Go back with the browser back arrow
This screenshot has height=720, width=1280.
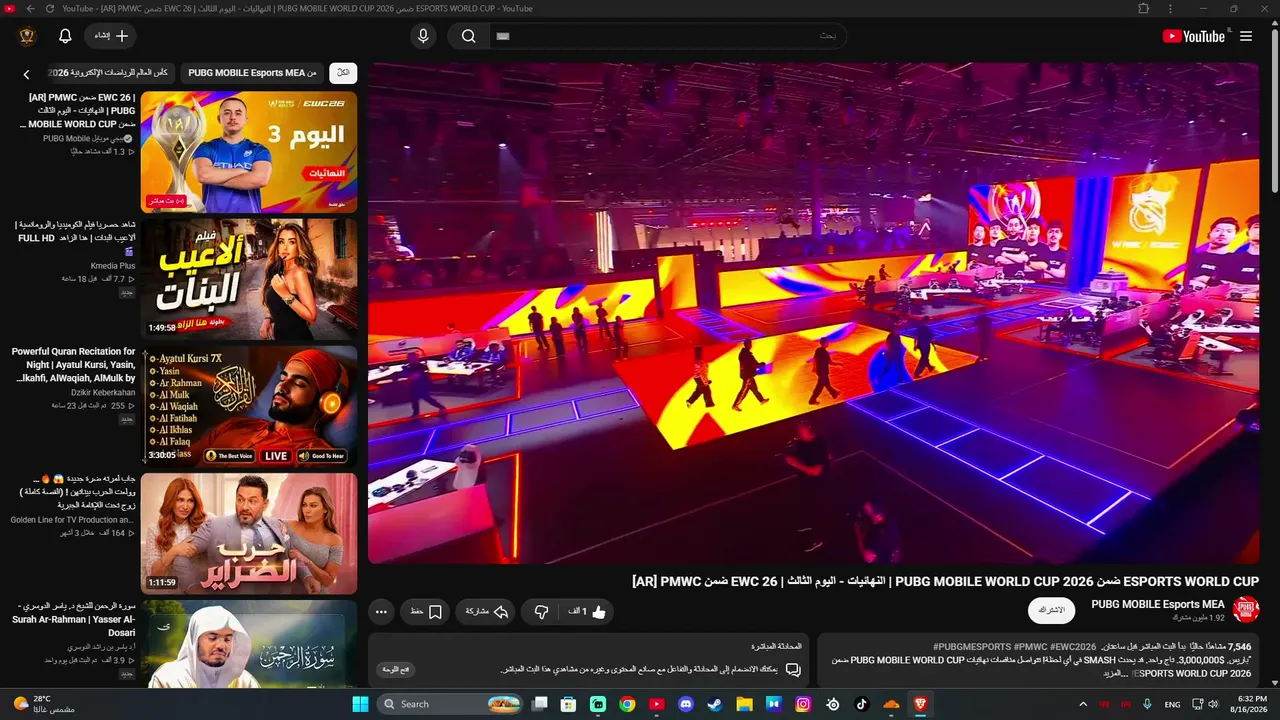[x=30, y=8]
